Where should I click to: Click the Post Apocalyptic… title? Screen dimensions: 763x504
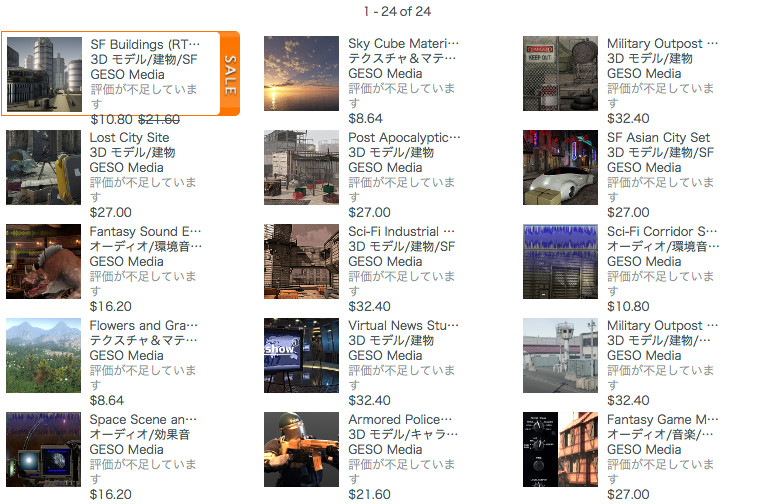pos(404,137)
